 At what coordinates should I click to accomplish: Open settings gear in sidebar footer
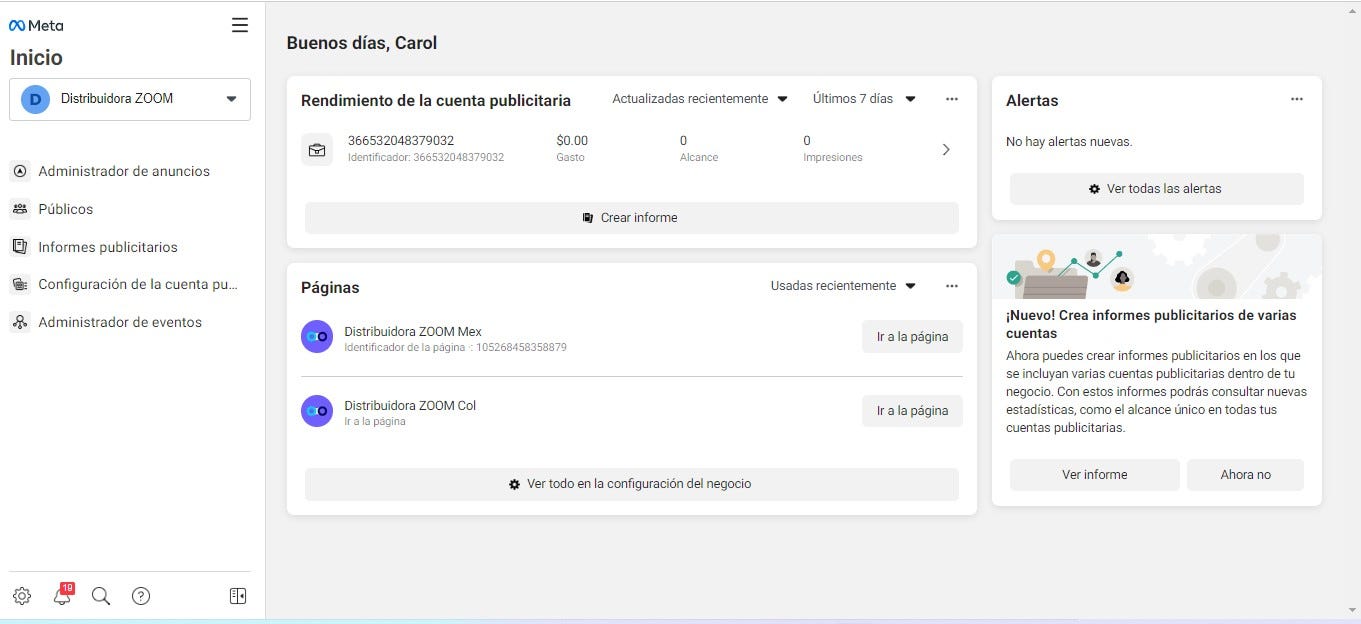click(22, 596)
